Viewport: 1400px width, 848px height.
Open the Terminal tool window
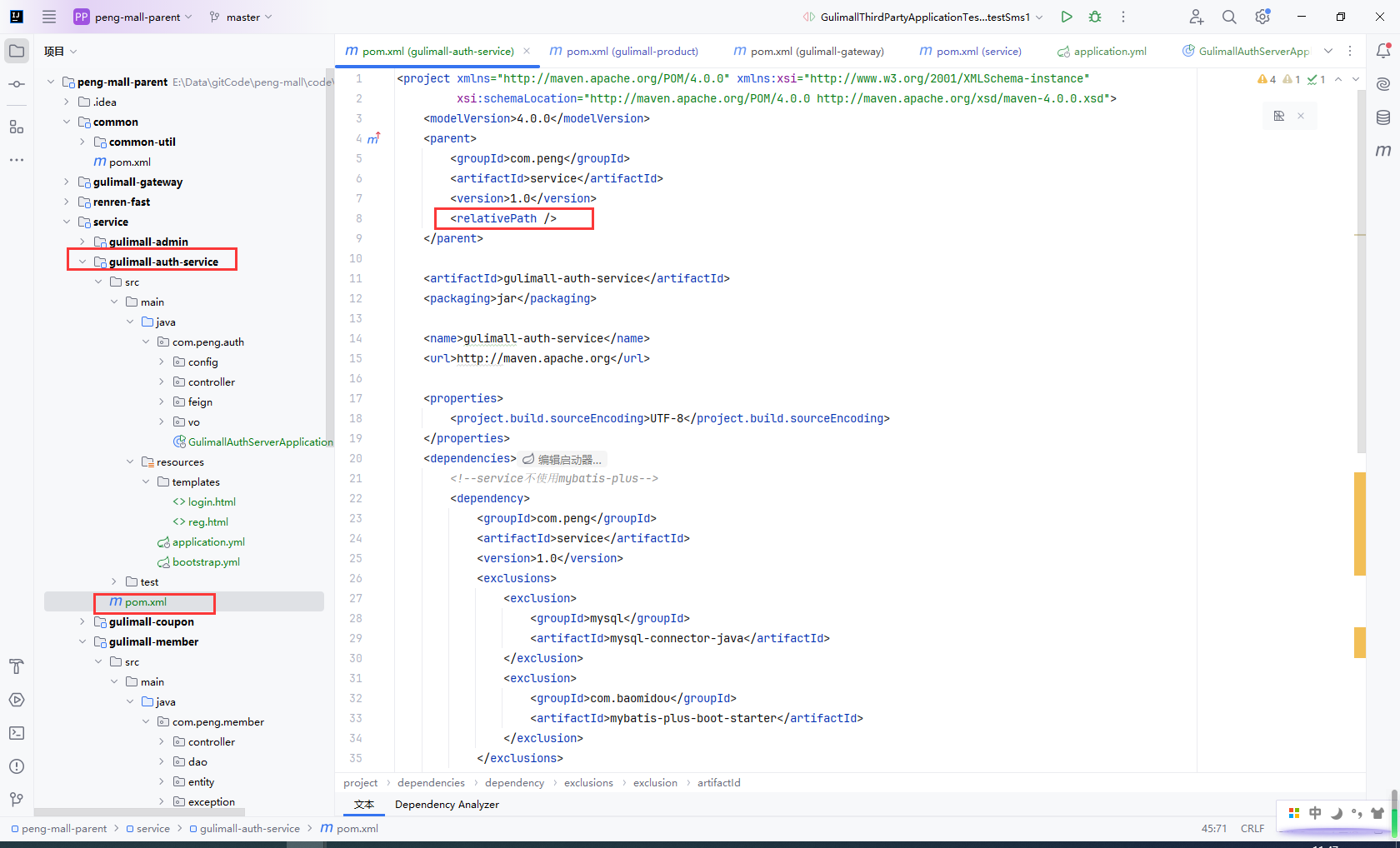coord(17,733)
